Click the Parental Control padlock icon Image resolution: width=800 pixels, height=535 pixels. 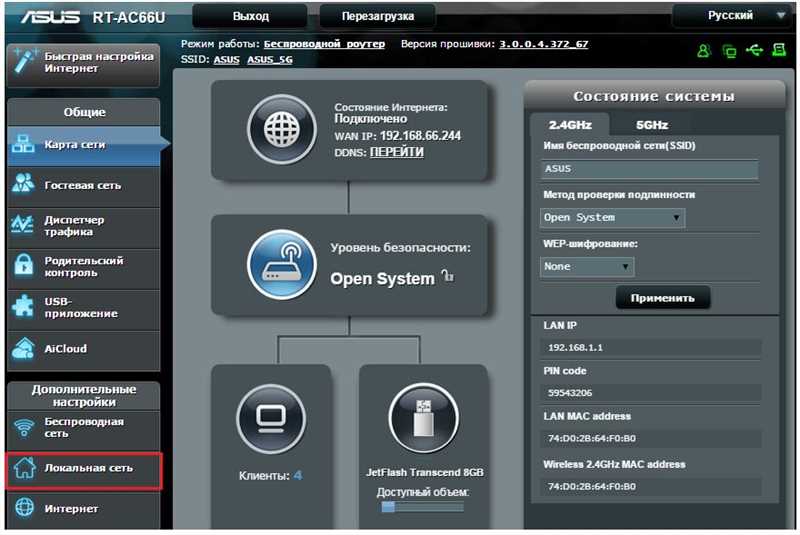click(x=23, y=265)
